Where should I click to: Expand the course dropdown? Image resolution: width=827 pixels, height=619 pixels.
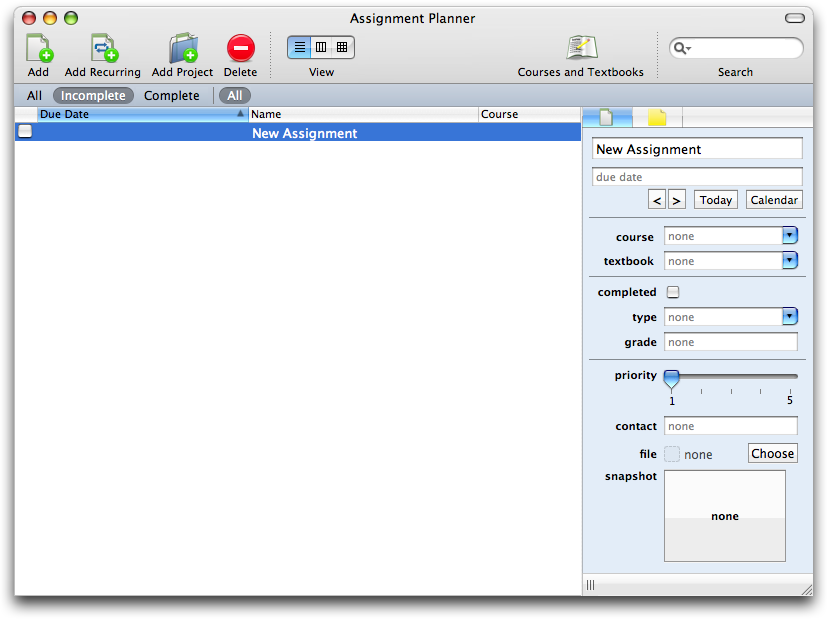point(789,236)
